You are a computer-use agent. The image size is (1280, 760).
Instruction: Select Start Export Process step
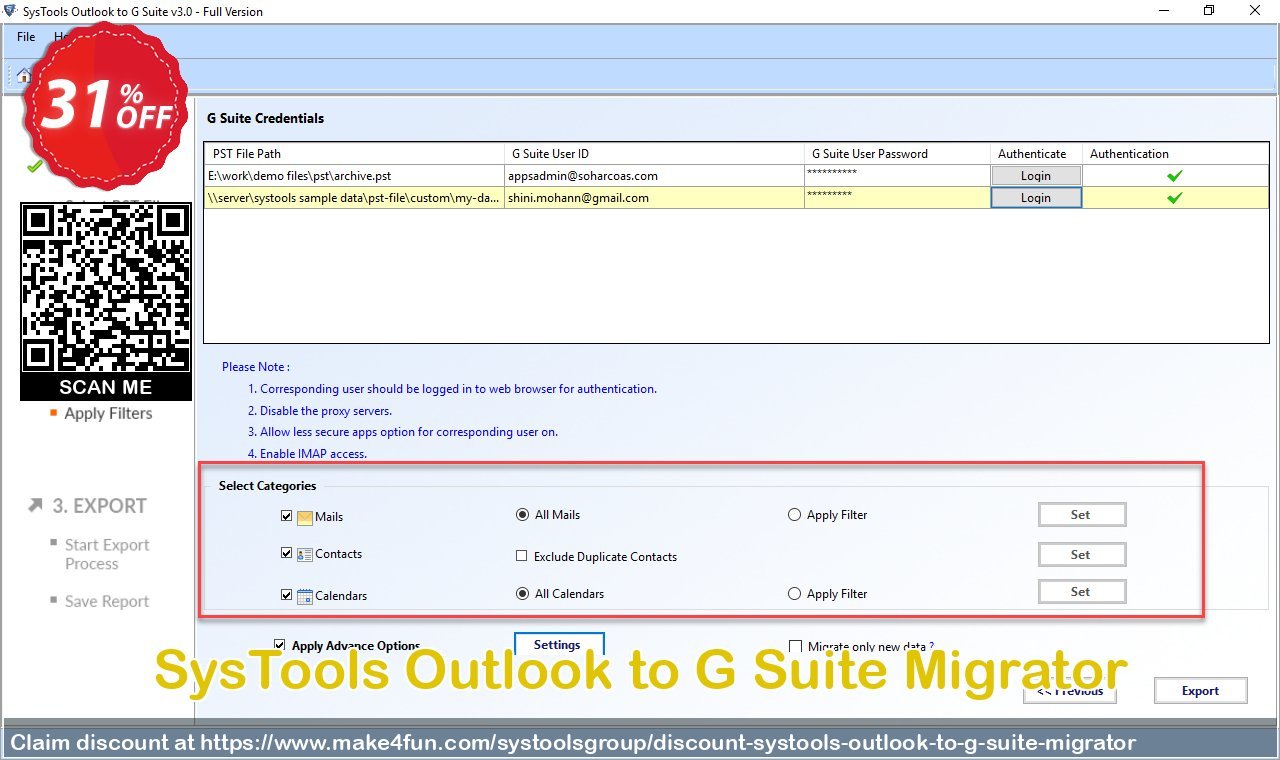pos(107,555)
